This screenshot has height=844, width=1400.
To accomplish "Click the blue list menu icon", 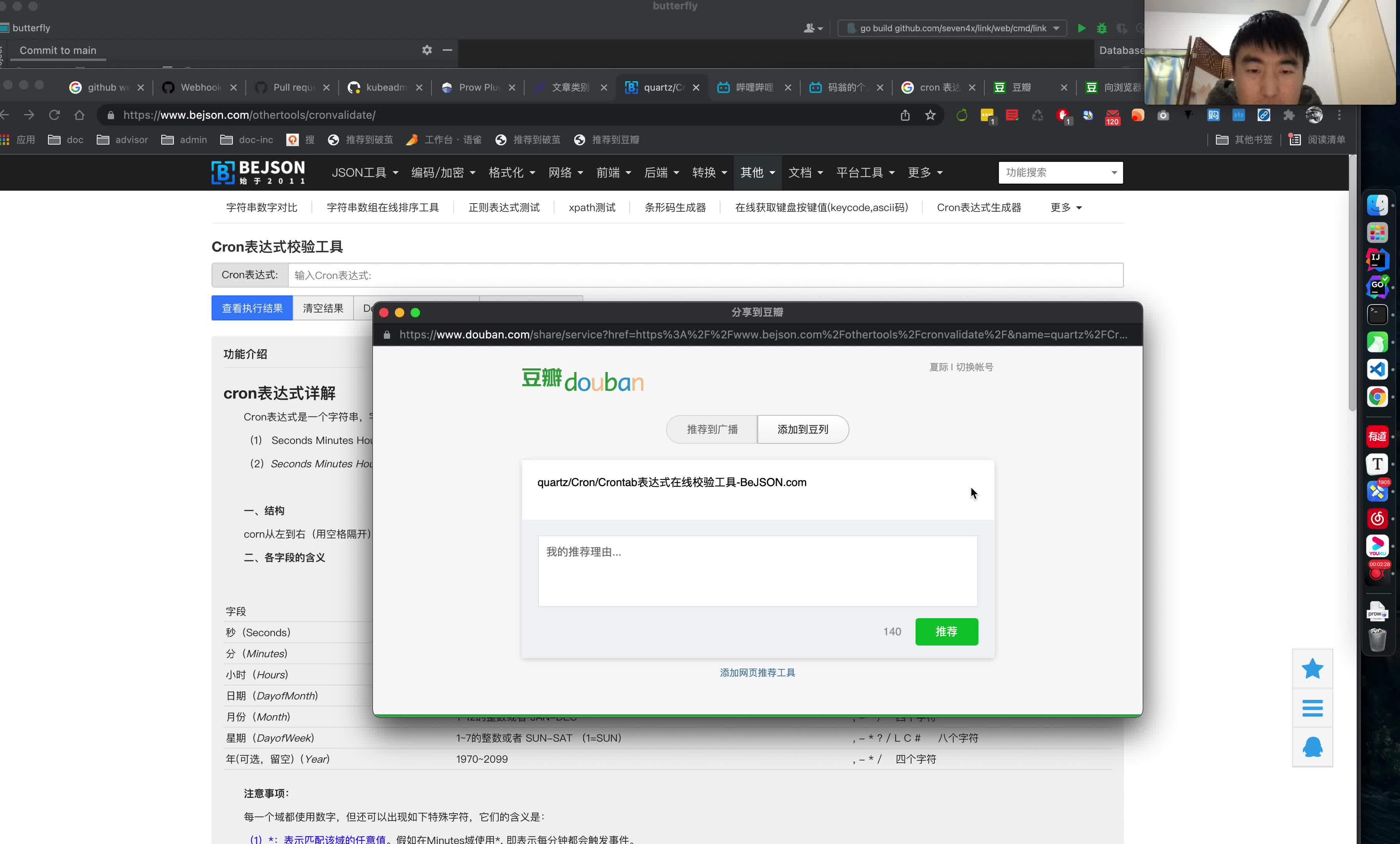I will tap(1312, 708).
